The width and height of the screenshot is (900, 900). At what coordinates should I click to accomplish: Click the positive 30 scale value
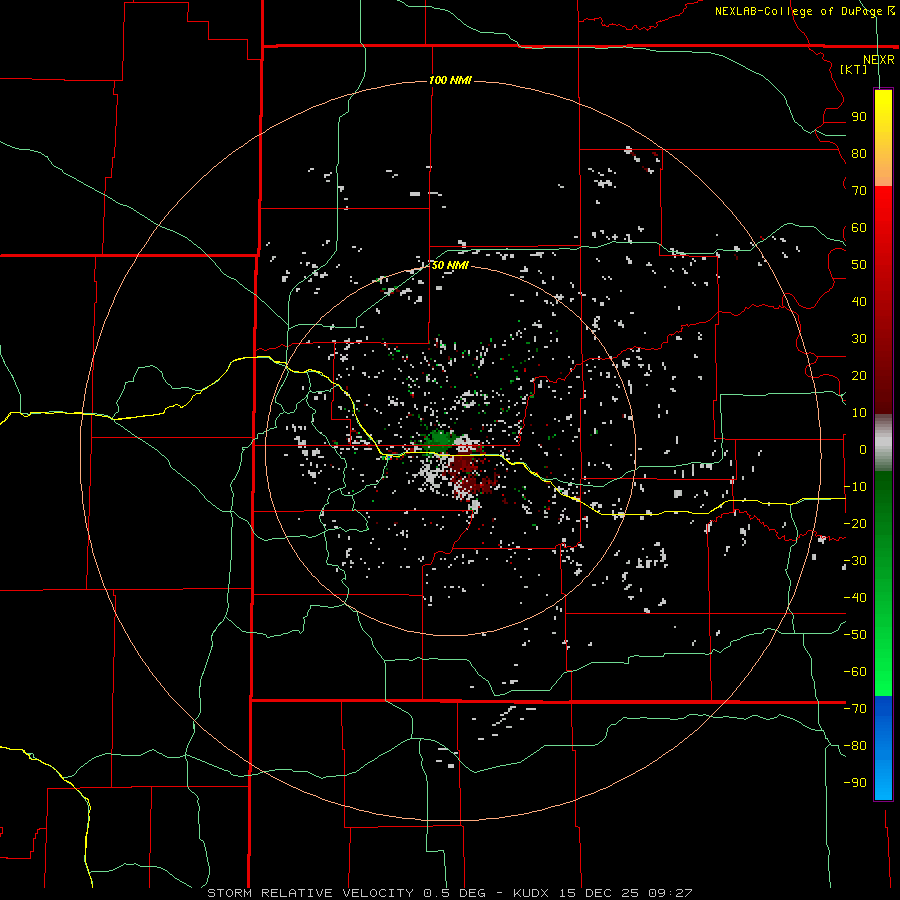click(x=859, y=339)
